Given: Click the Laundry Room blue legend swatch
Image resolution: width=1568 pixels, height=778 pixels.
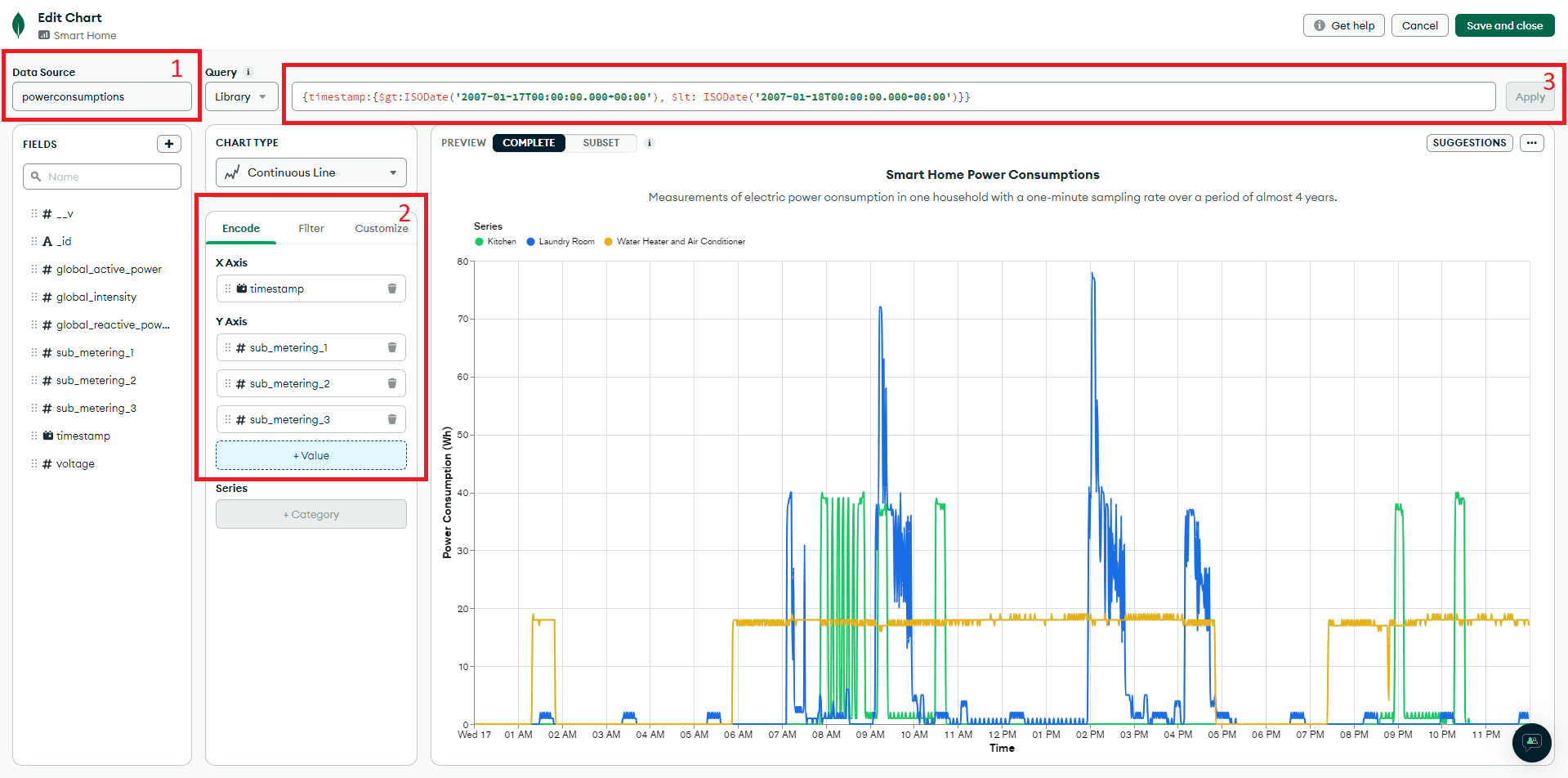Looking at the screenshot, I should [531, 242].
